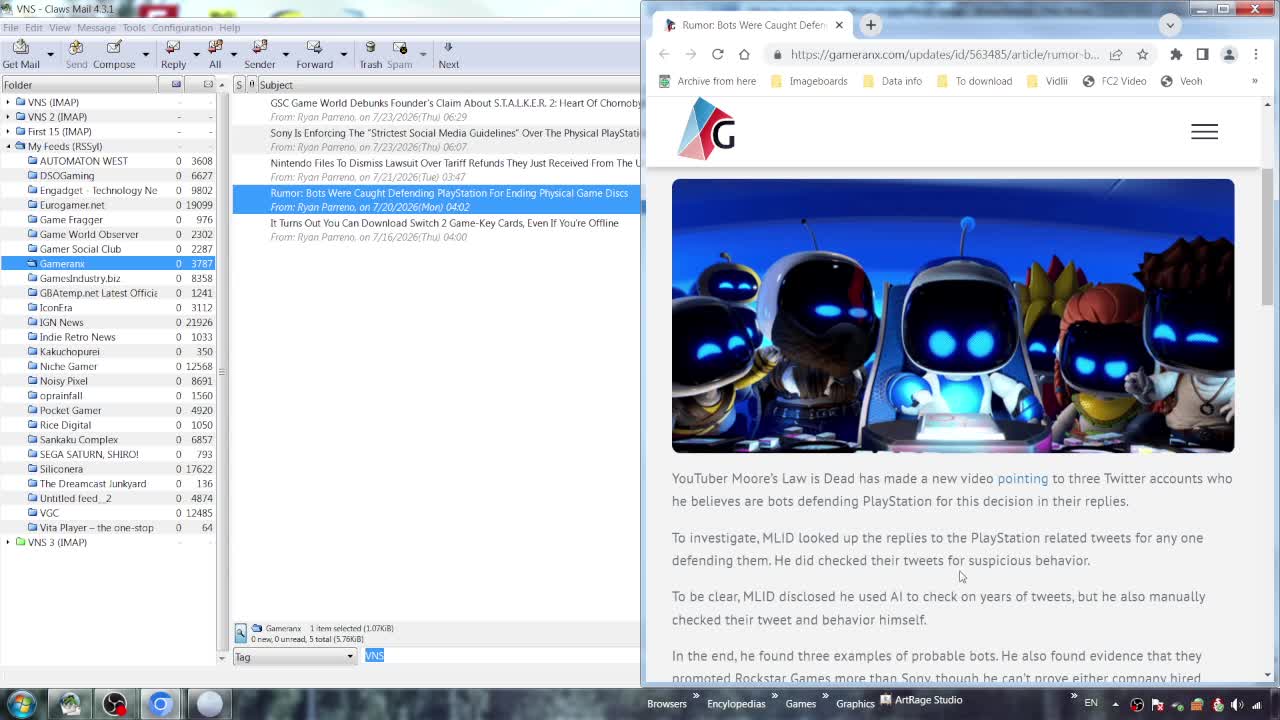Viewport: 1280px width, 720px height.
Task: Open the To download bookmark folder
Action: [x=974, y=81]
